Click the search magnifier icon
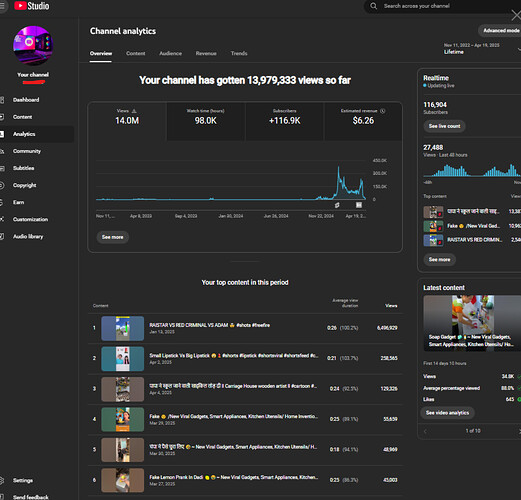521x500 pixels. click(374, 6)
